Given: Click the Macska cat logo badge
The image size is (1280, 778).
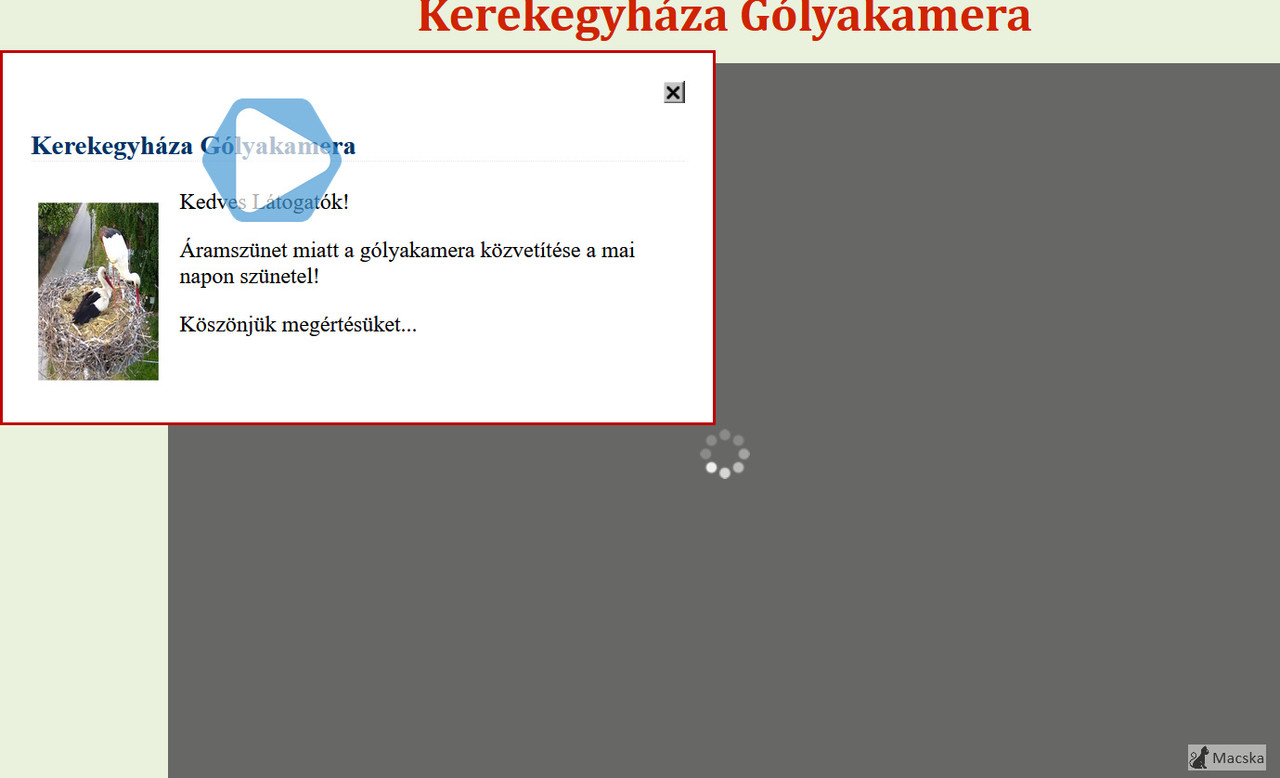Looking at the screenshot, I should 1227,757.
